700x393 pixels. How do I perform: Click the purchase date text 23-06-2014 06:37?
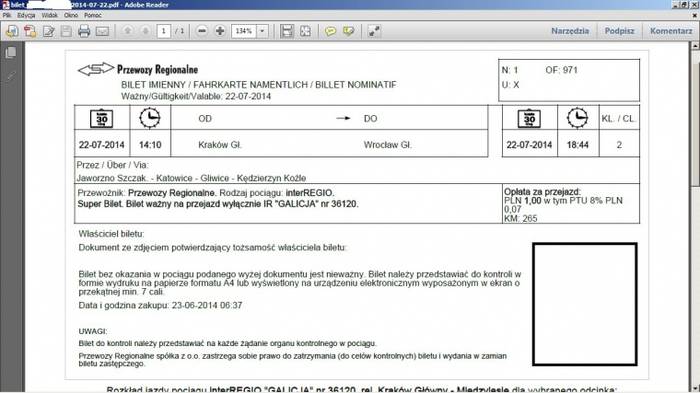(x=207, y=305)
